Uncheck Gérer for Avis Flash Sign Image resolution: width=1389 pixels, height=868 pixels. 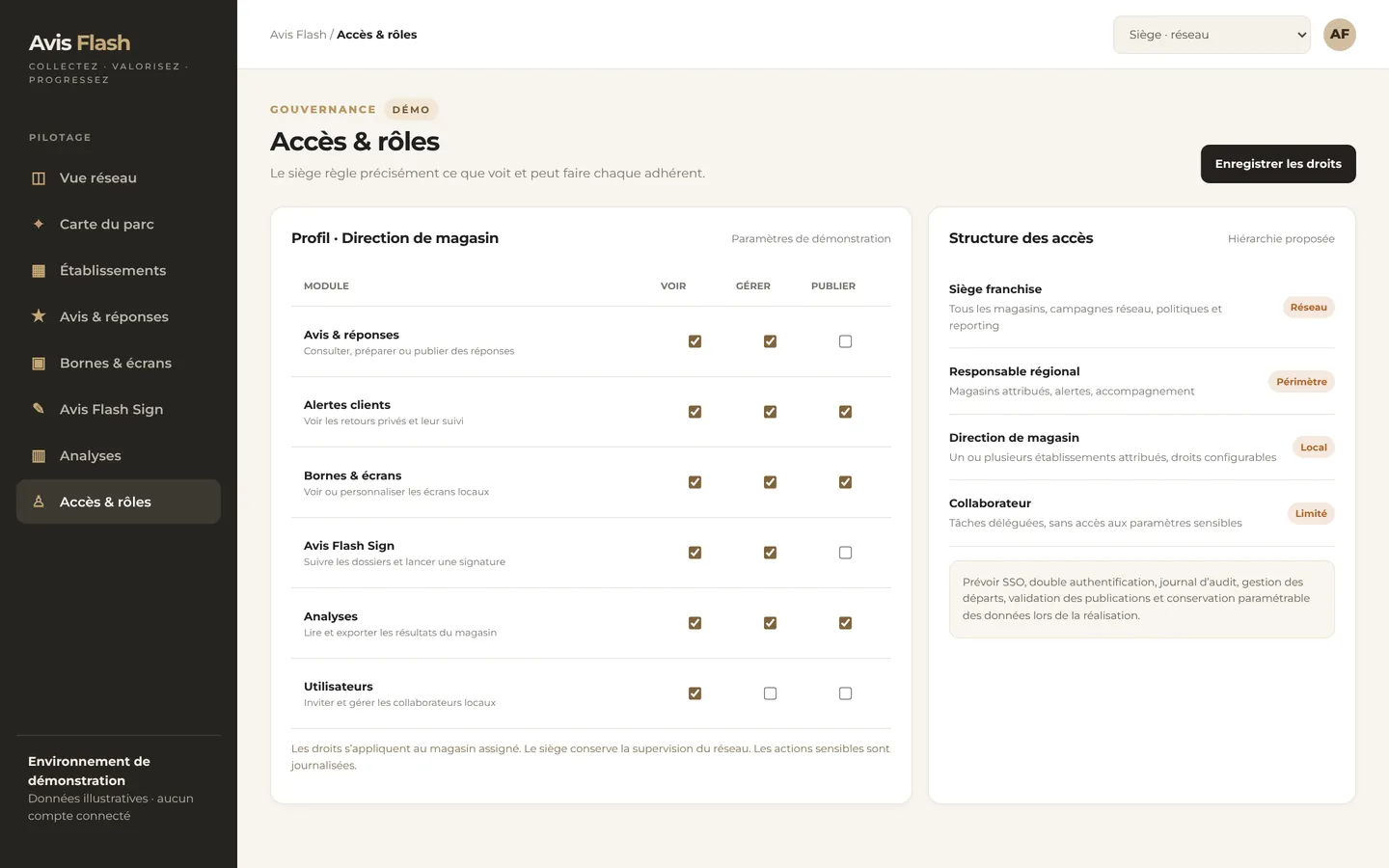(770, 553)
